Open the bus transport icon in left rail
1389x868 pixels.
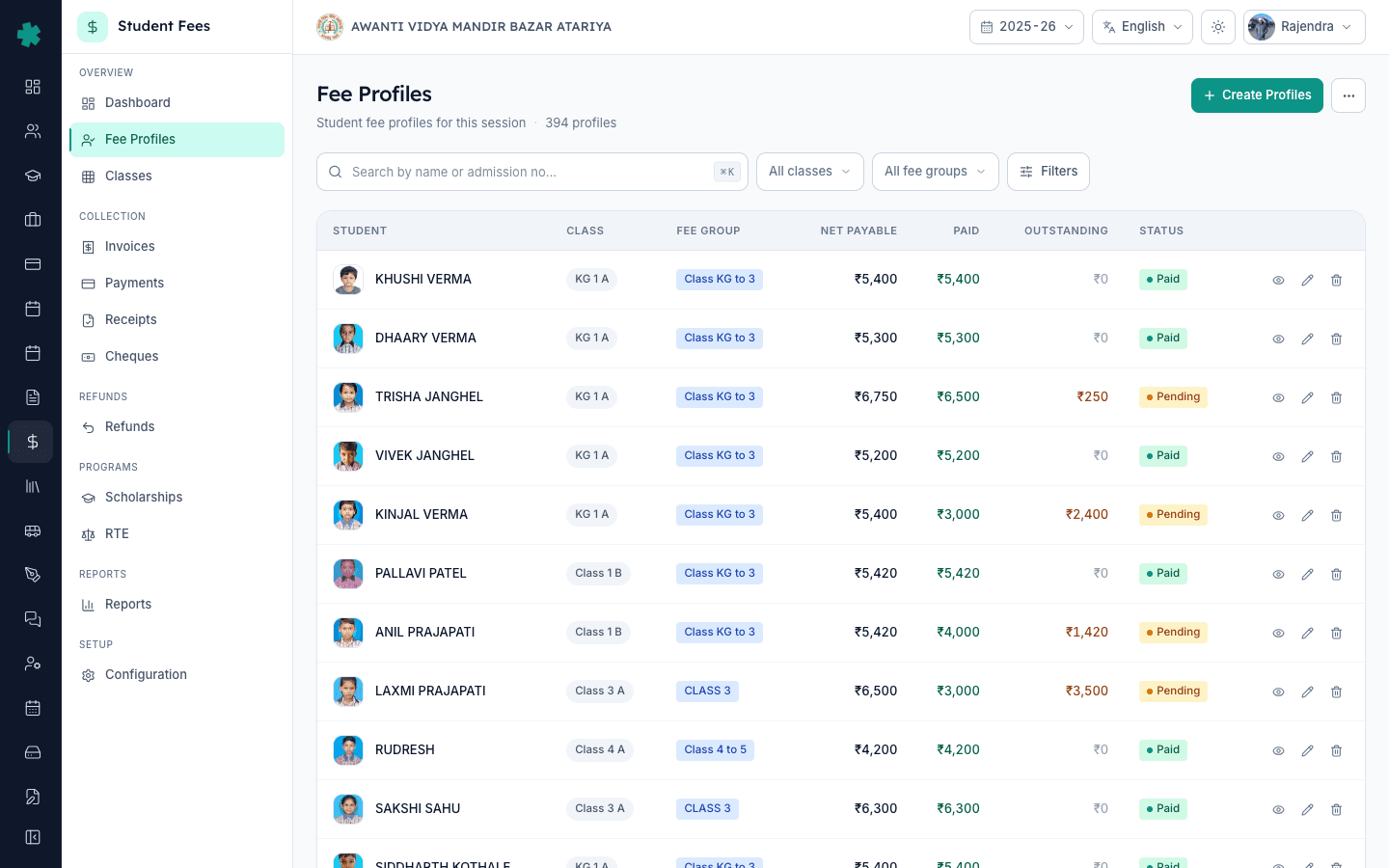(x=32, y=530)
